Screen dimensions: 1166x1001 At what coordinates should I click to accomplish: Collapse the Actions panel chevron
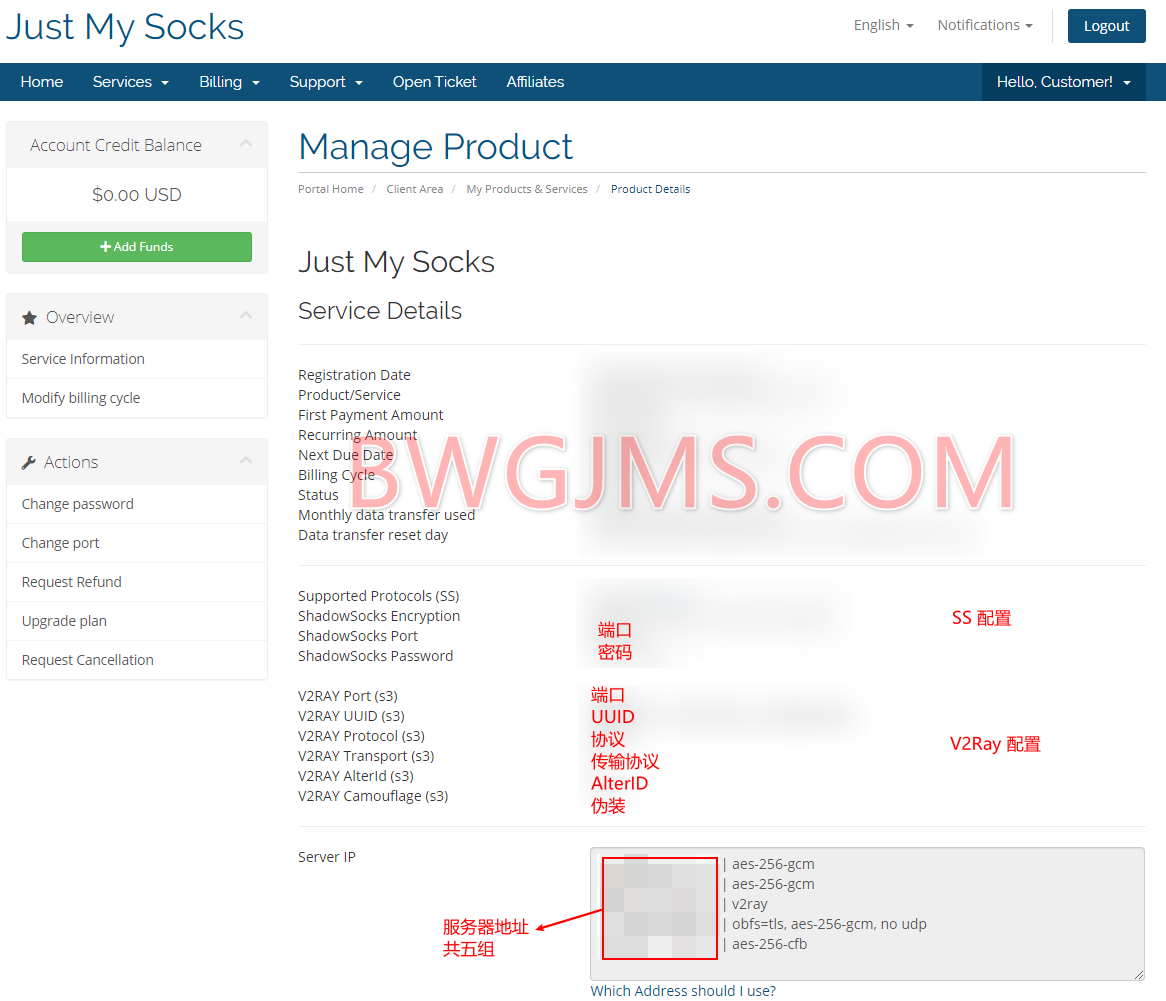(246, 461)
